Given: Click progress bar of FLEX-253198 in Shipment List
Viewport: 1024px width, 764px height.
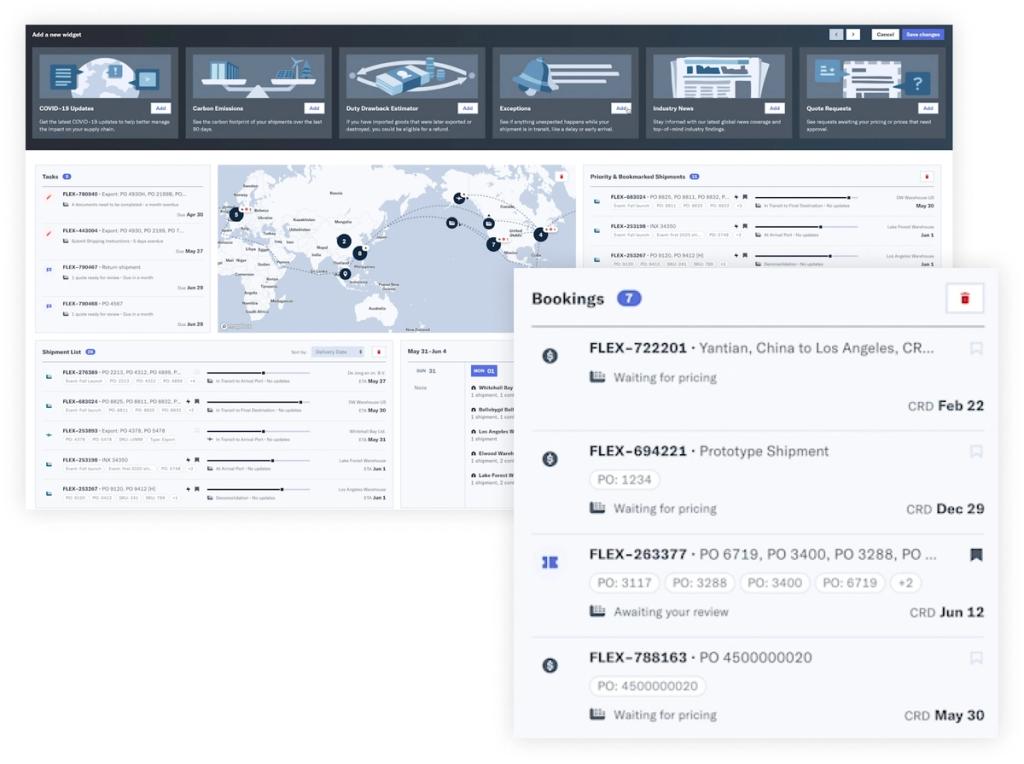Looking at the screenshot, I should pos(258,460).
